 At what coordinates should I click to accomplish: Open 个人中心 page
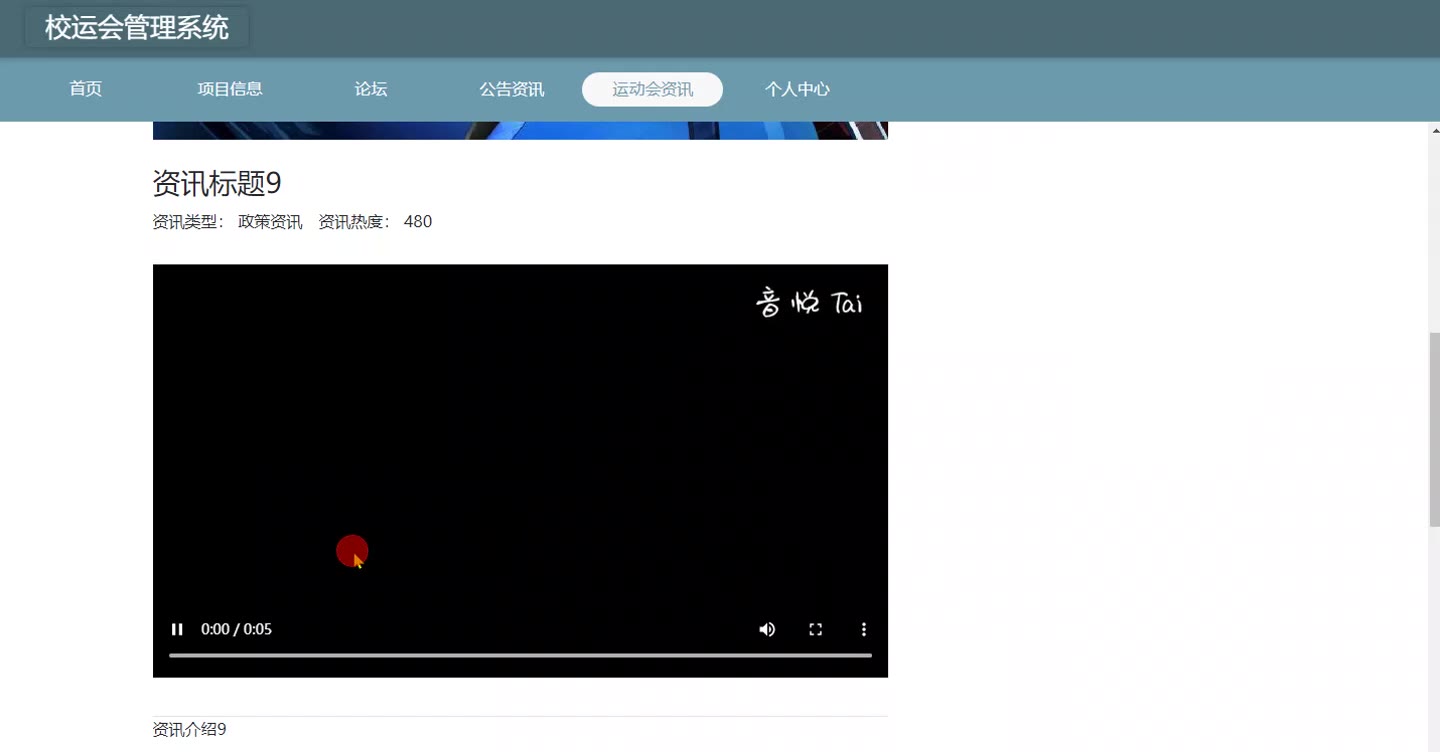[x=797, y=89]
